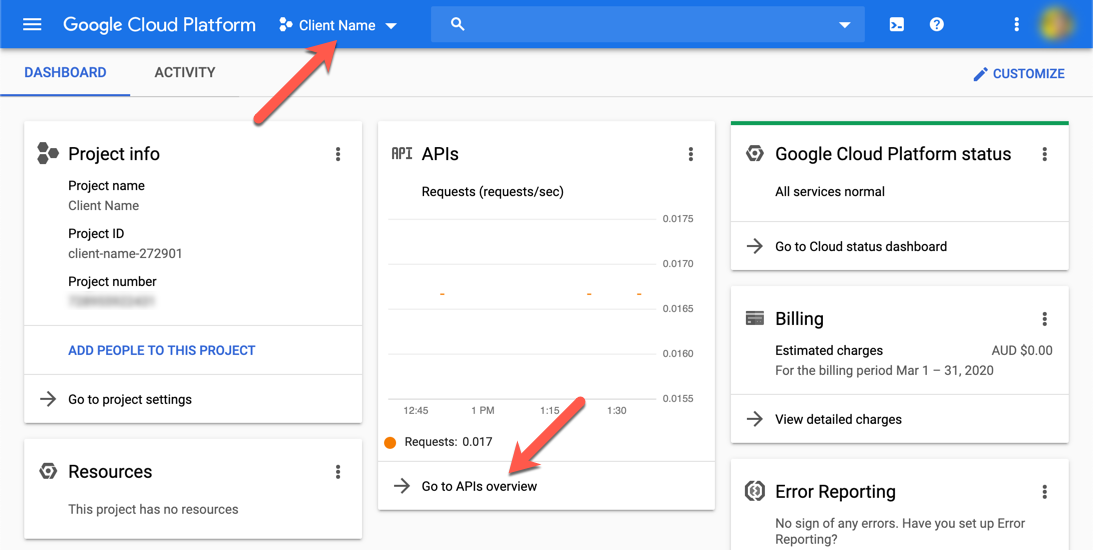Go to project settings
This screenshot has height=550, width=1093.
coord(130,399)
